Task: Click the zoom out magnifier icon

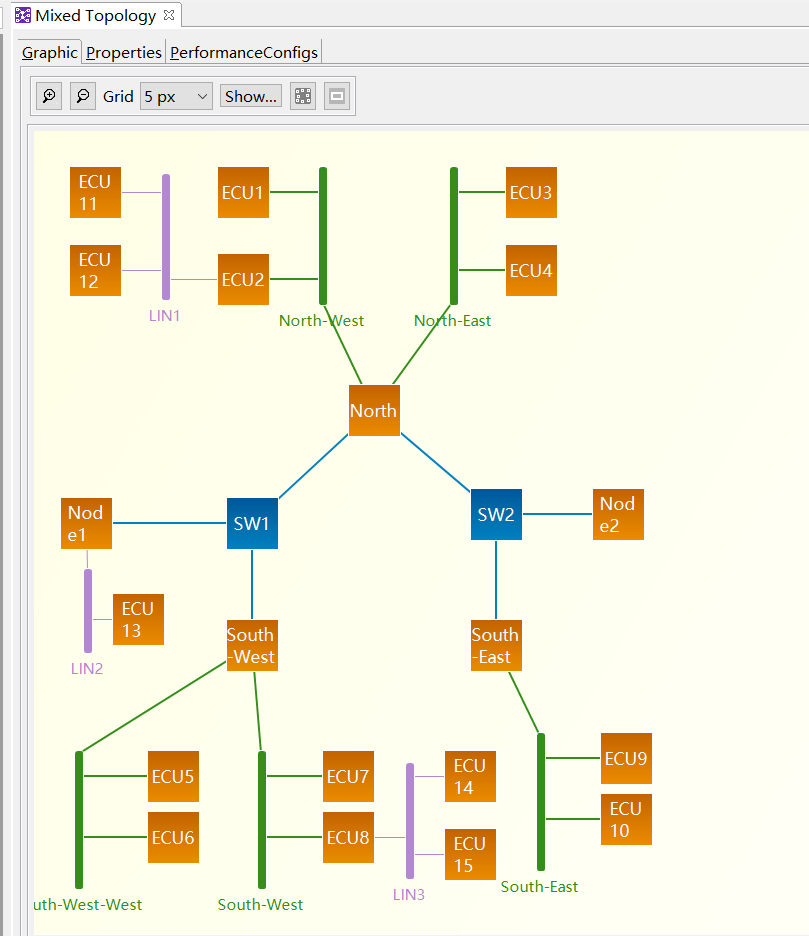Action: point(83,96)
